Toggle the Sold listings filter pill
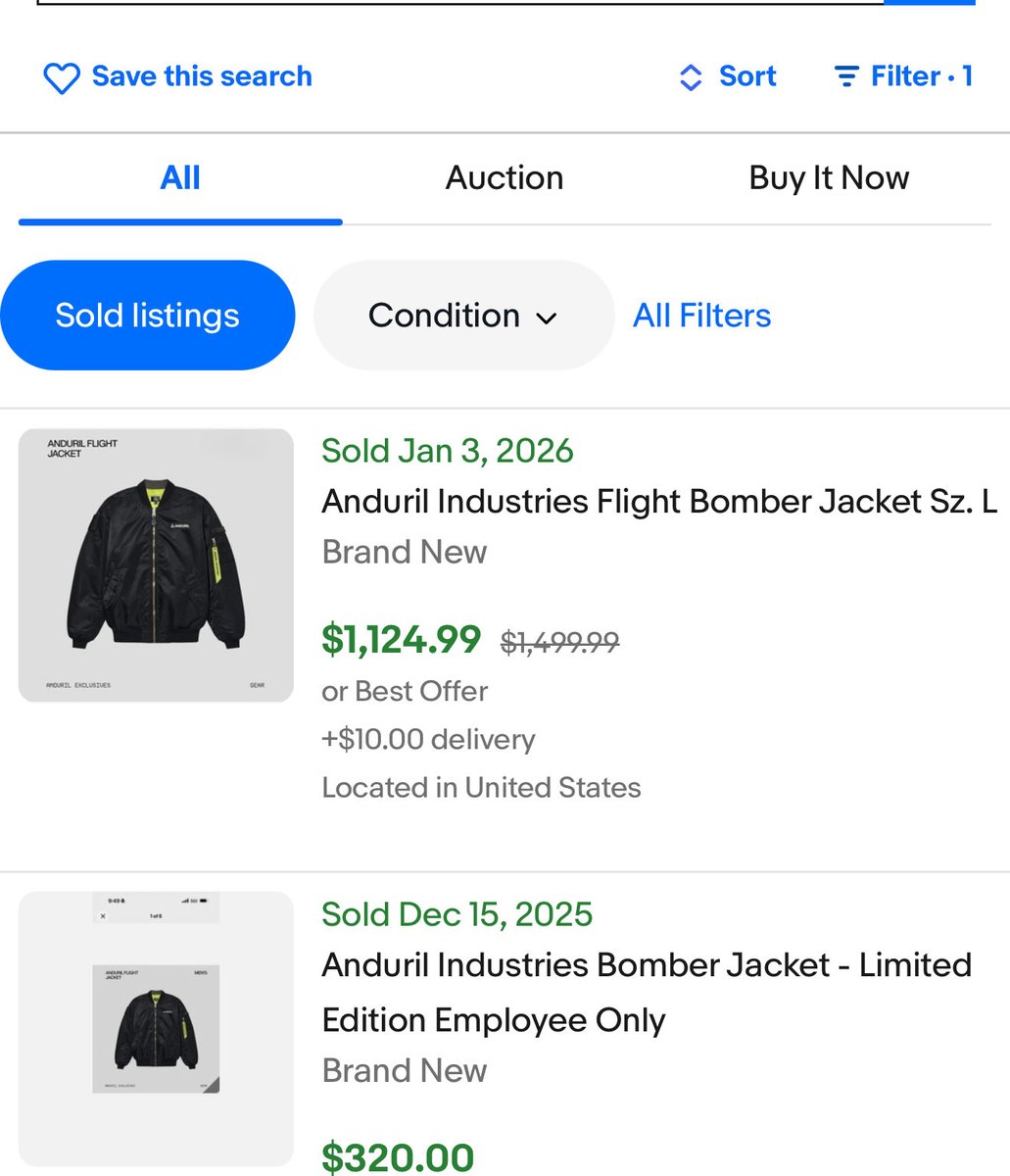This screenshot has height=1176, width=1010. coord(147,316)
